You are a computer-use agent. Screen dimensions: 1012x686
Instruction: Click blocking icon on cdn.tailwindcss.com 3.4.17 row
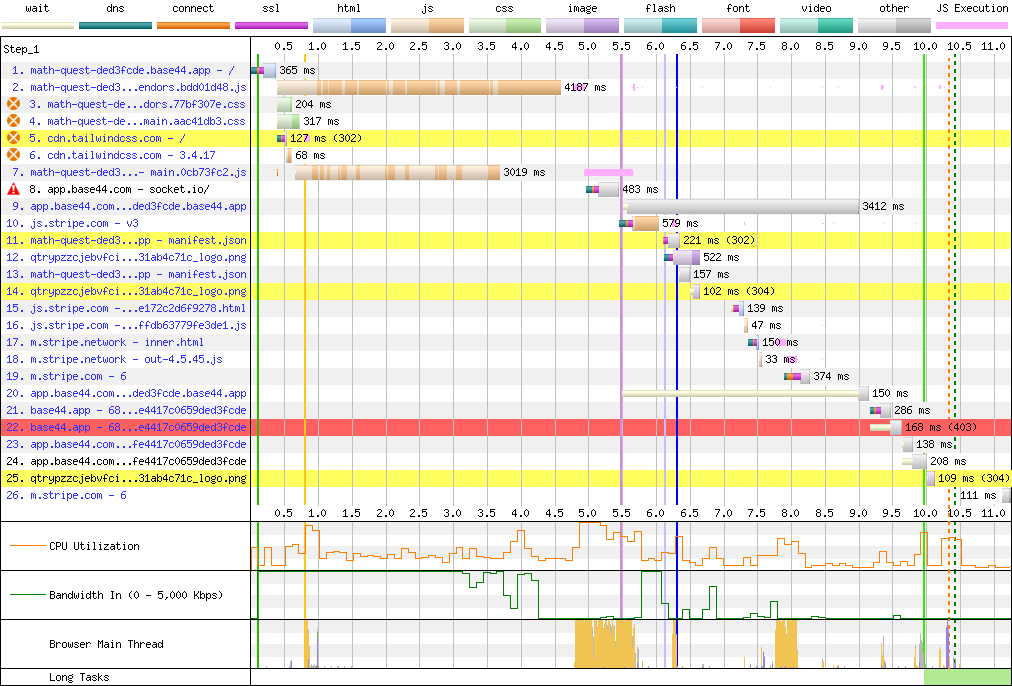point(14,155)
